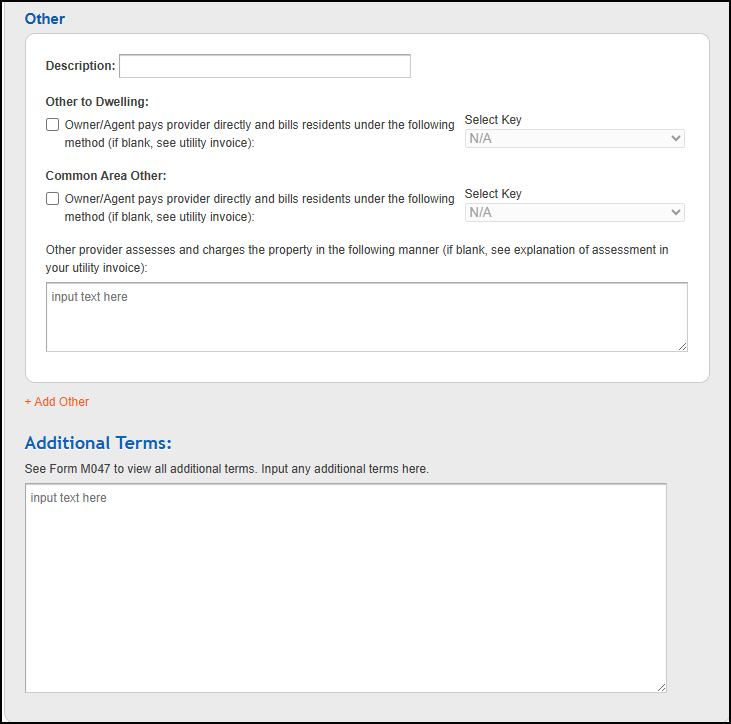Click 'Other provider assesses and charges' text
731x724 pixels.
point(357,259)
